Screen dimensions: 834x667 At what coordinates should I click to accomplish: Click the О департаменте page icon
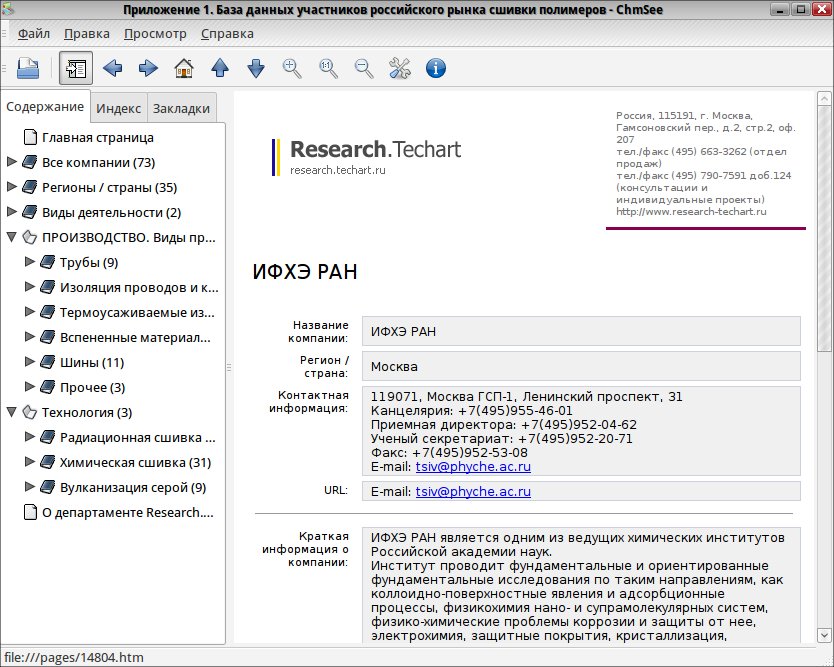point(30,512)
